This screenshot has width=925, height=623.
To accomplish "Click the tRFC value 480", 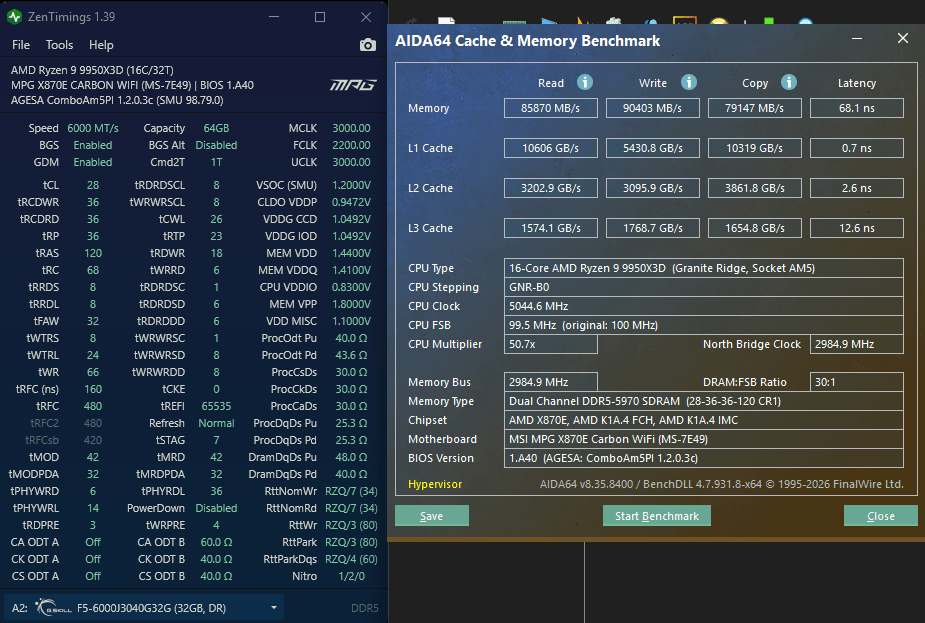I will point(93,406).
